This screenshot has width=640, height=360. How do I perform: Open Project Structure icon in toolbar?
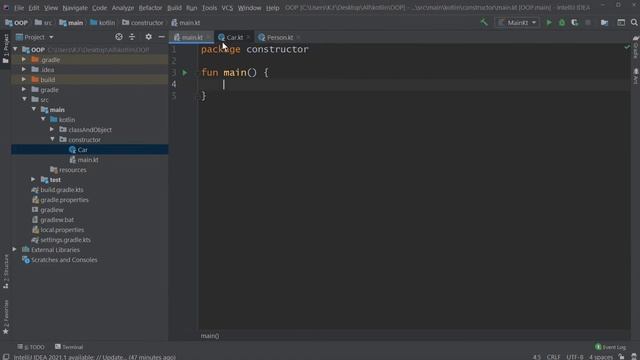tap(604, 23)
